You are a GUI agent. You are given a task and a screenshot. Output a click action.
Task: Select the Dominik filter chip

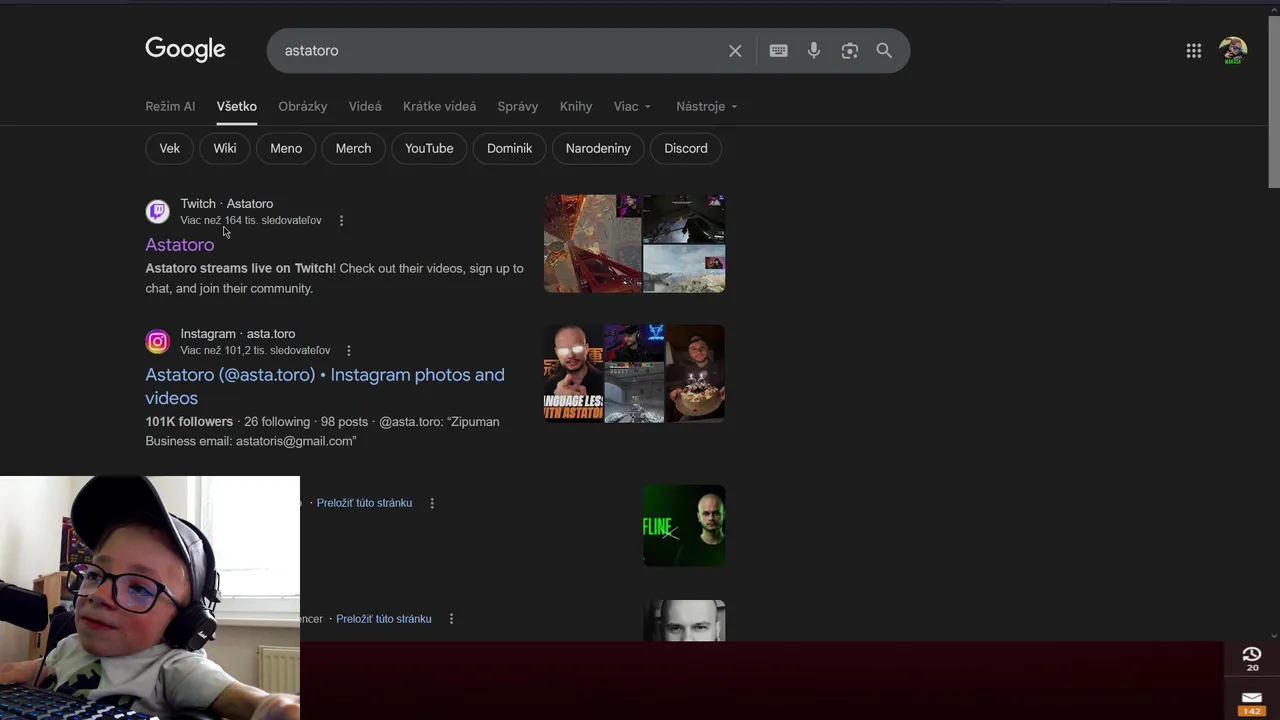tap(509, 148)
